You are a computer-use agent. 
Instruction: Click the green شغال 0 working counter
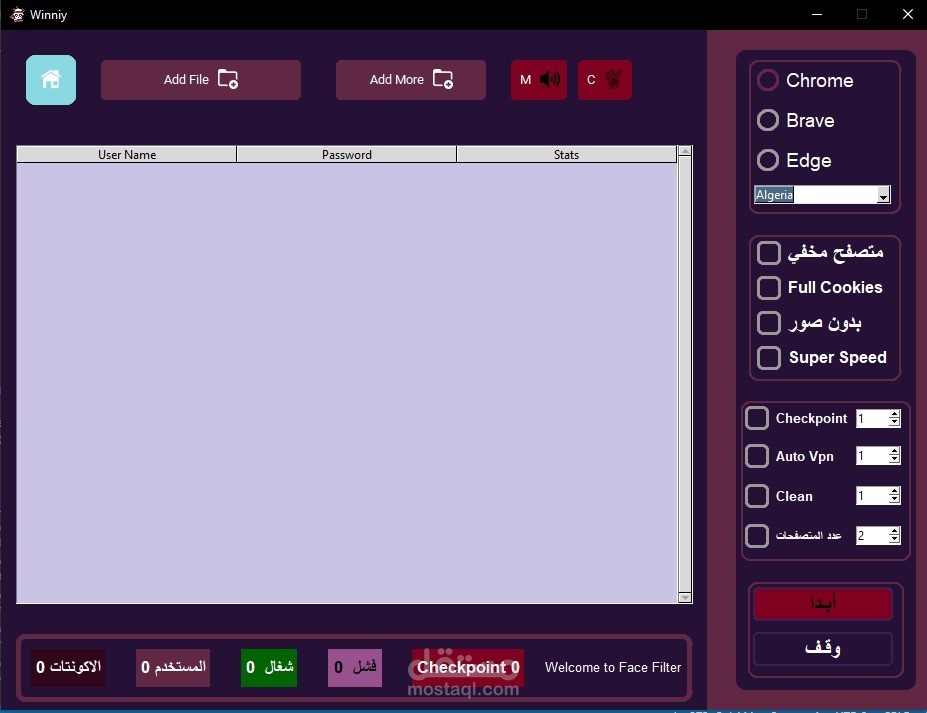269,667
